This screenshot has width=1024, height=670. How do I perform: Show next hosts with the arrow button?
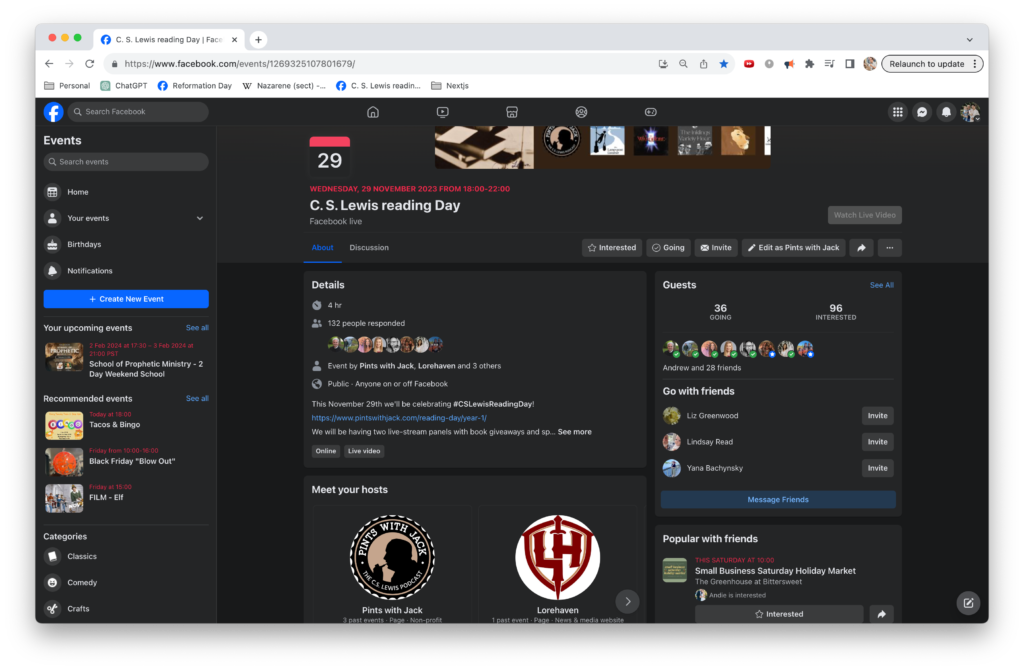tap(628, 601)
